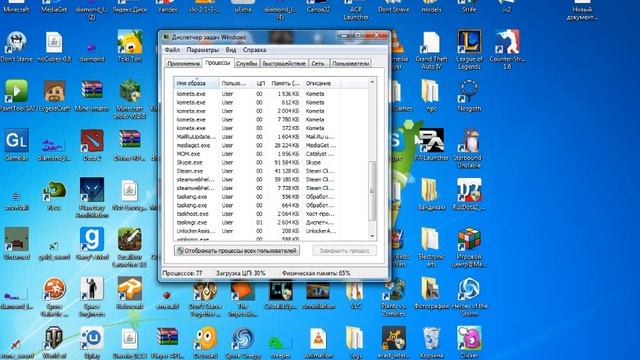Click the process list scrollbar up arrow
Viewport: 640px width, 360px height.
point(372,82)
